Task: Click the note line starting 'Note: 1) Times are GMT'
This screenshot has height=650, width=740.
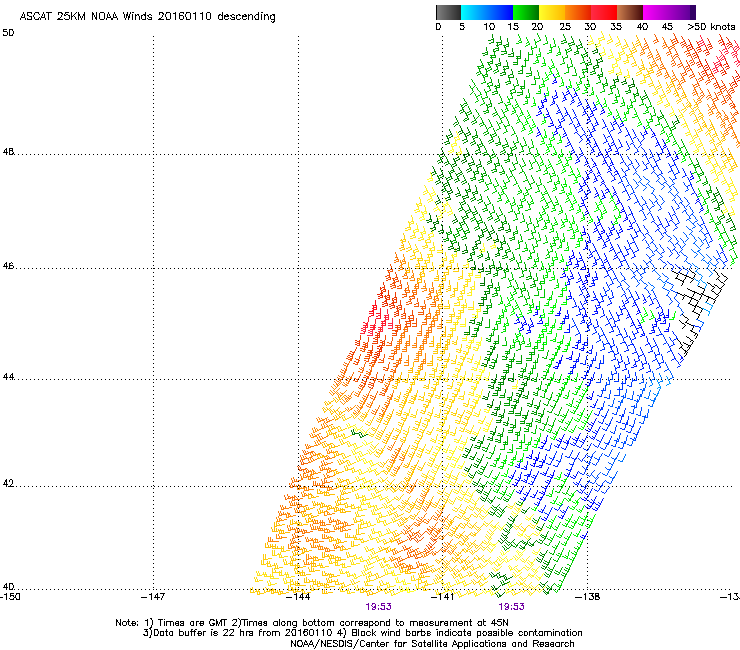Action: pyautogui.click(x=312, y=623)
